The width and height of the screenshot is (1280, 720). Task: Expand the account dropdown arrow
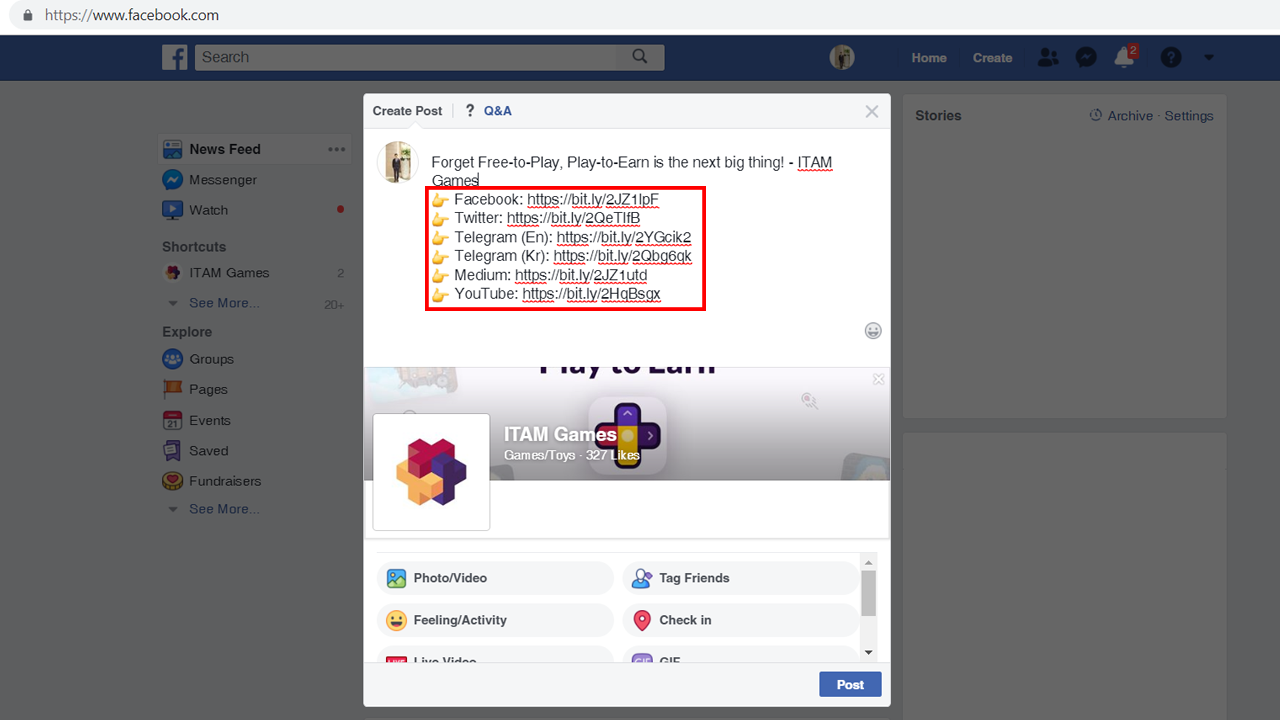pos(1209,57)
